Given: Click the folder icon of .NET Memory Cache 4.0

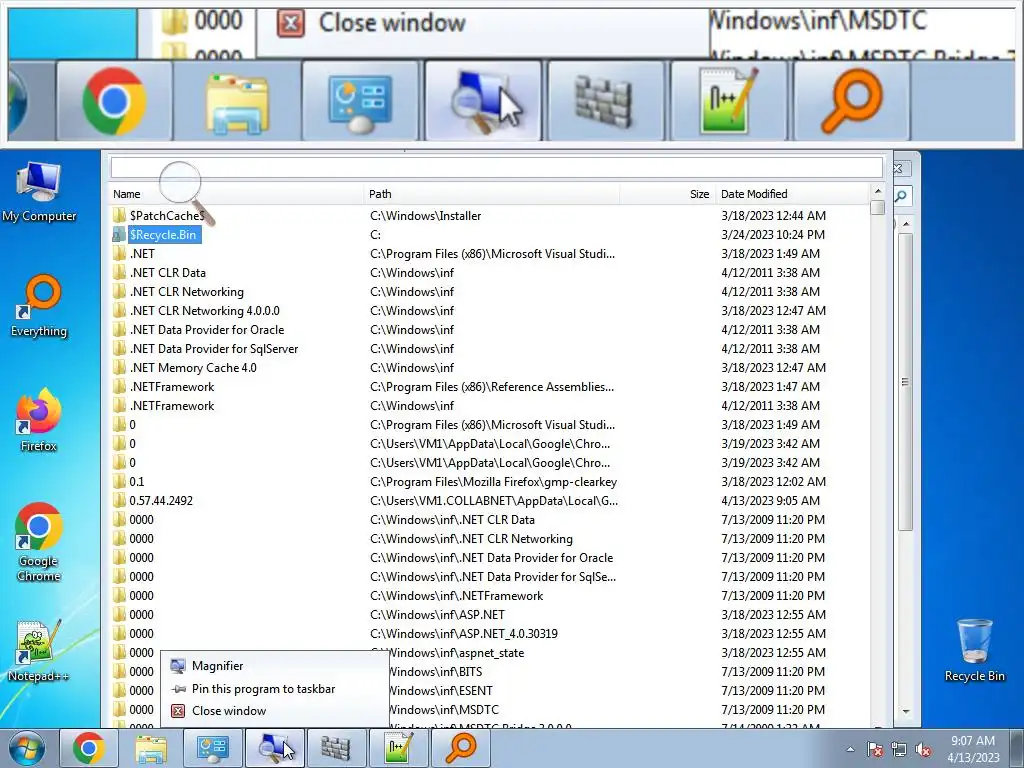Looking at the screenshot, I should [119, 368].
